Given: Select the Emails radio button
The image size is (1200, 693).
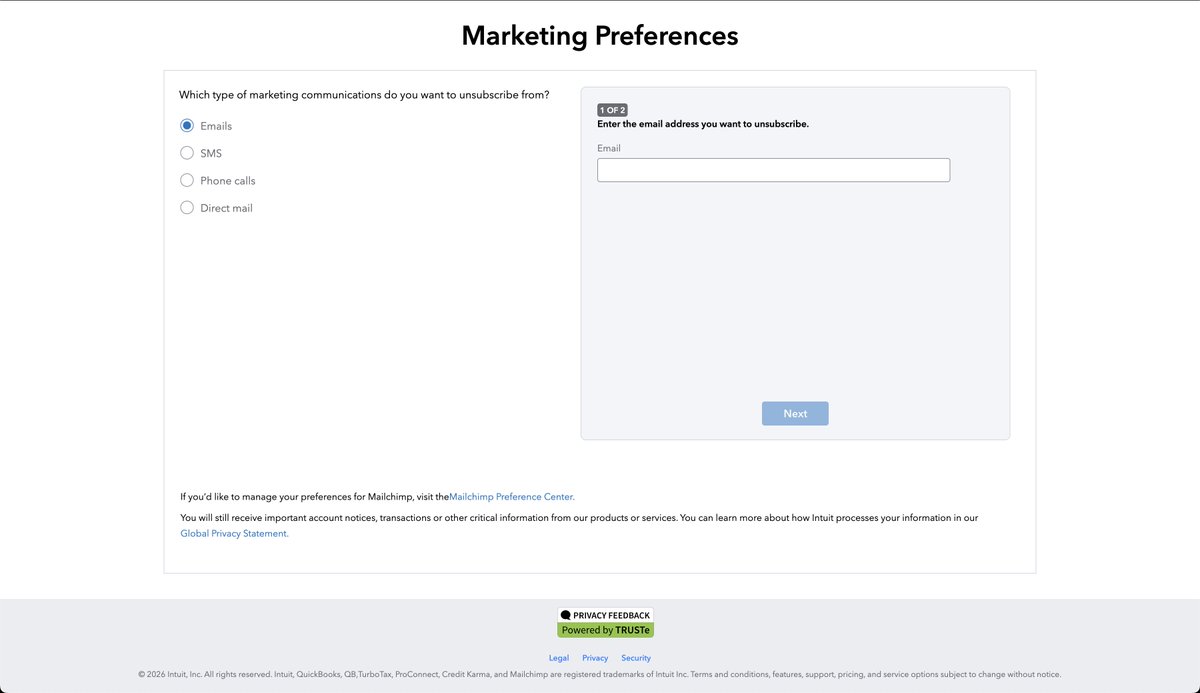Looking at the screenshot, I should coord(187,126).
